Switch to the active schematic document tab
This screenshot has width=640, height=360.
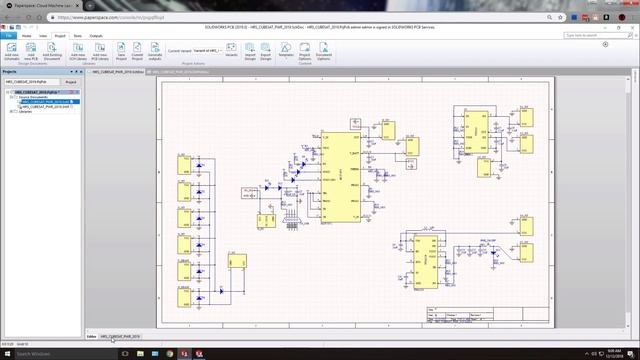tap(117, 72)
